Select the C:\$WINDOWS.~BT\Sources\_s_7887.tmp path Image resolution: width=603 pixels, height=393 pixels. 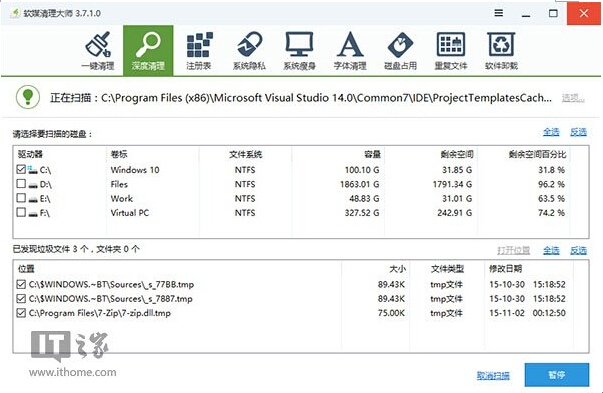coord(111,299)
